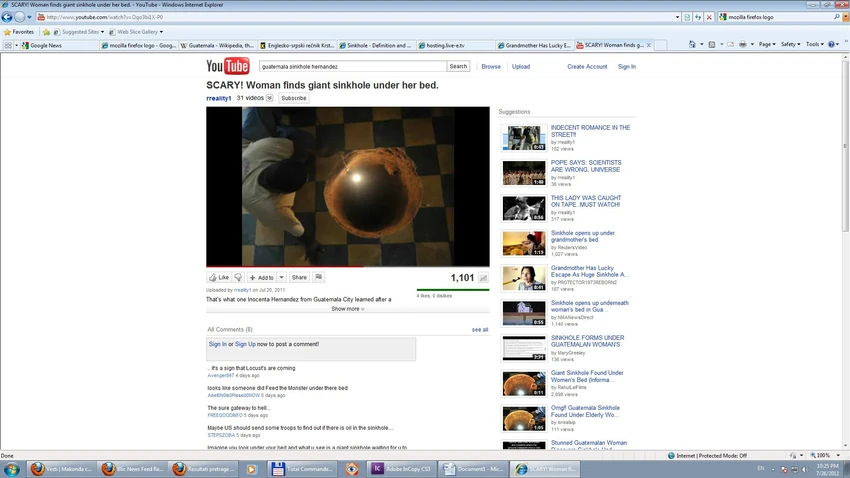
Task: Like the video
Action: pos(220,277)
